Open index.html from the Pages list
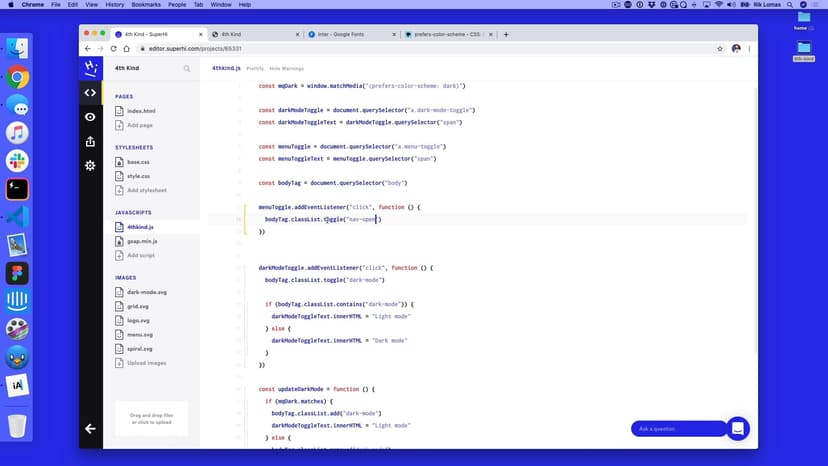Image resolution: width=828 pixels, height=466 pixels. 141,111
